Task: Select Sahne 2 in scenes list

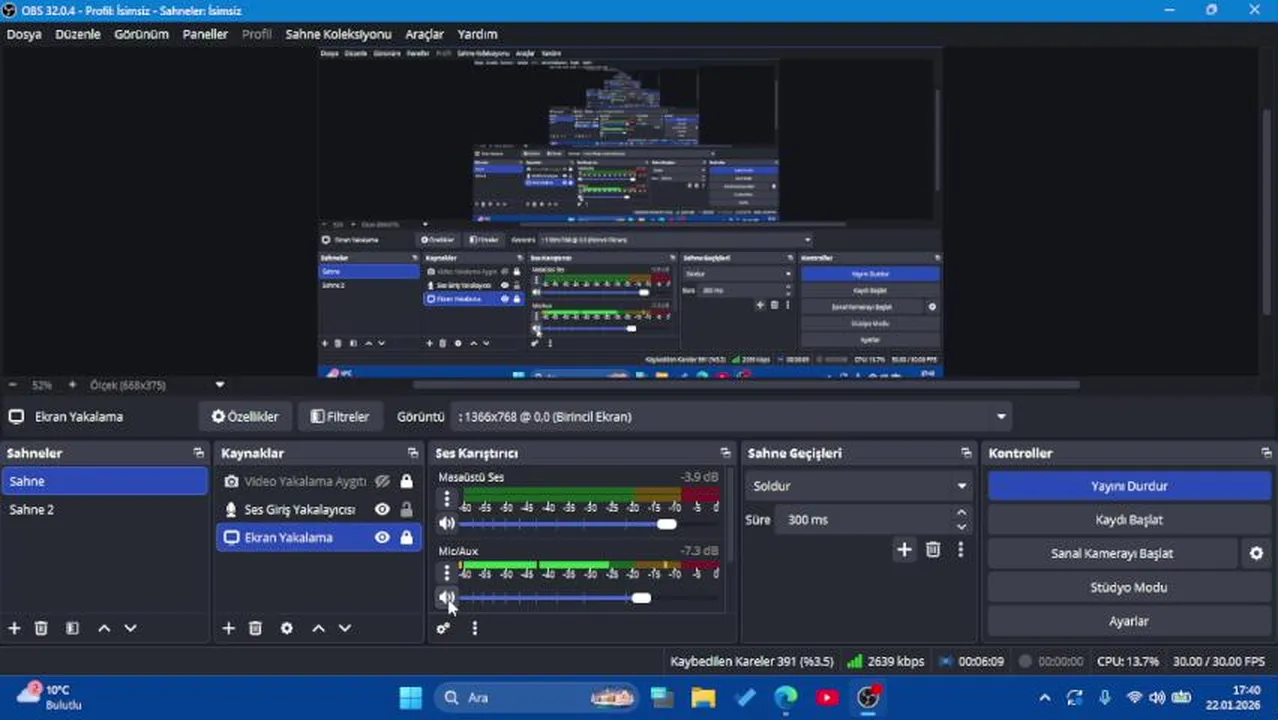Action: coord(105,509)
